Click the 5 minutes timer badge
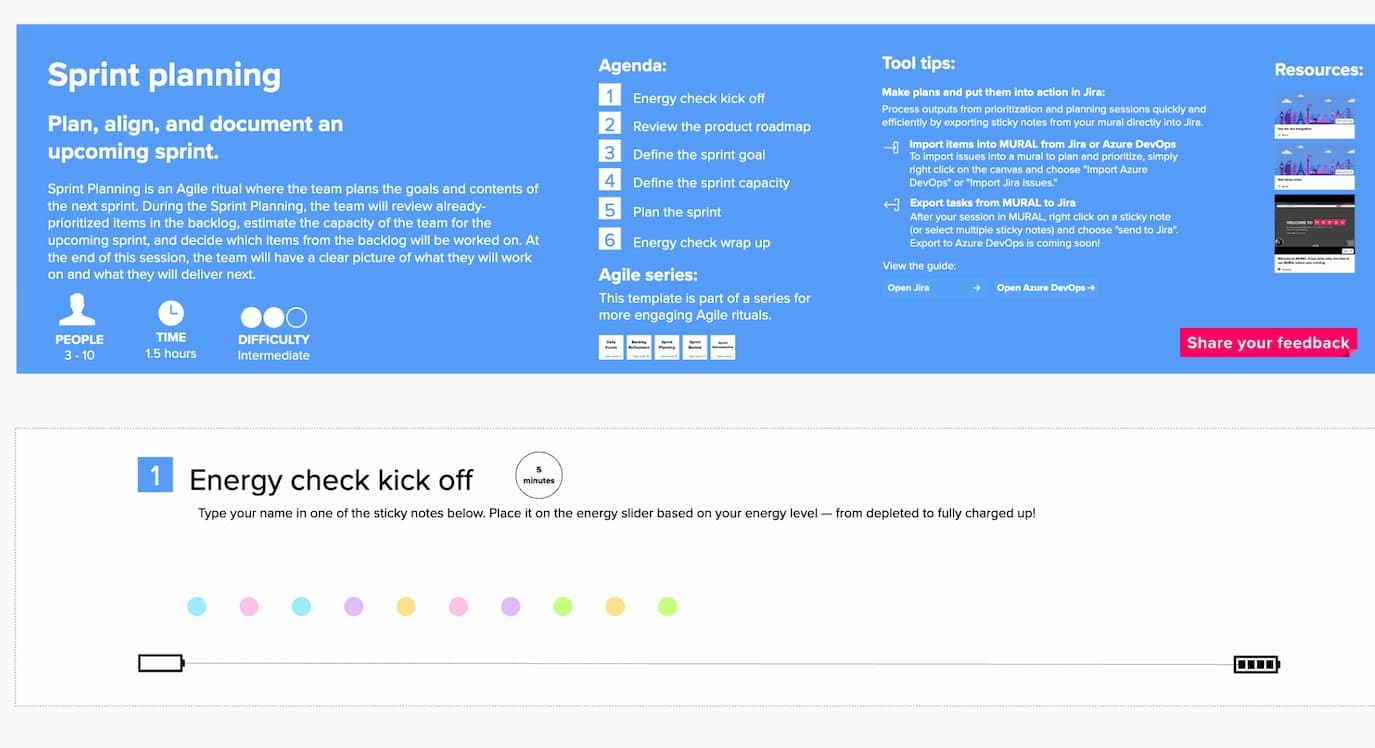 coord(538,474)
